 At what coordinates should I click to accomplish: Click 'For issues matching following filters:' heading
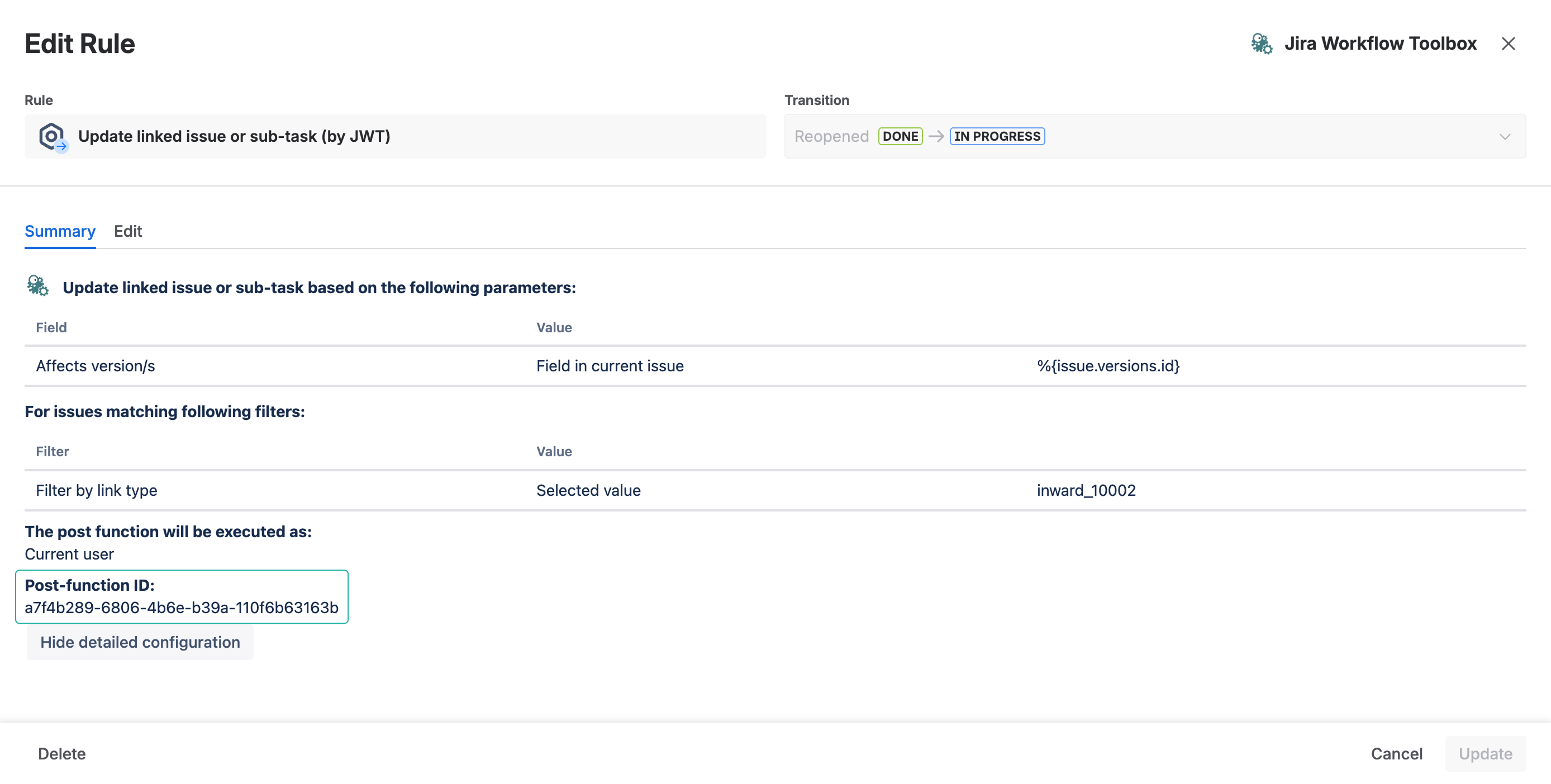[x=164, y=412]
